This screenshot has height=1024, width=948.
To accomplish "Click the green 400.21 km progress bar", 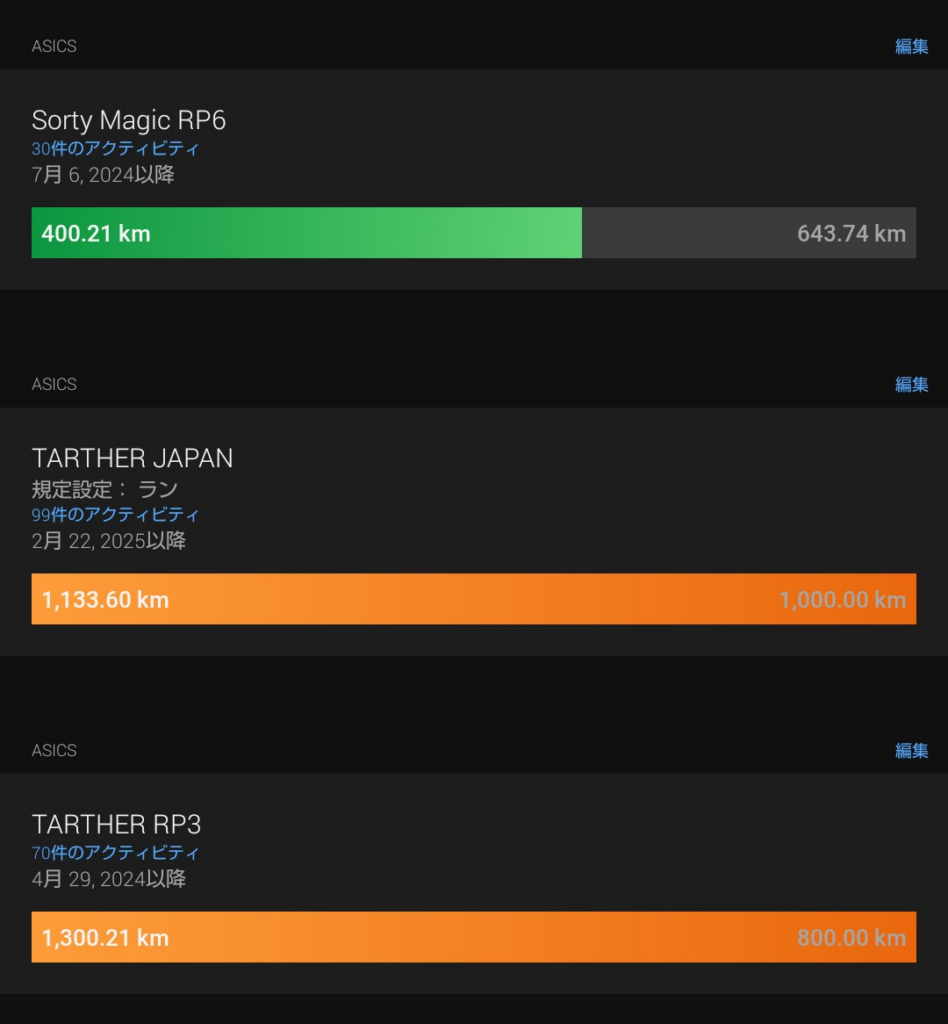I will (x=306, y=233).
